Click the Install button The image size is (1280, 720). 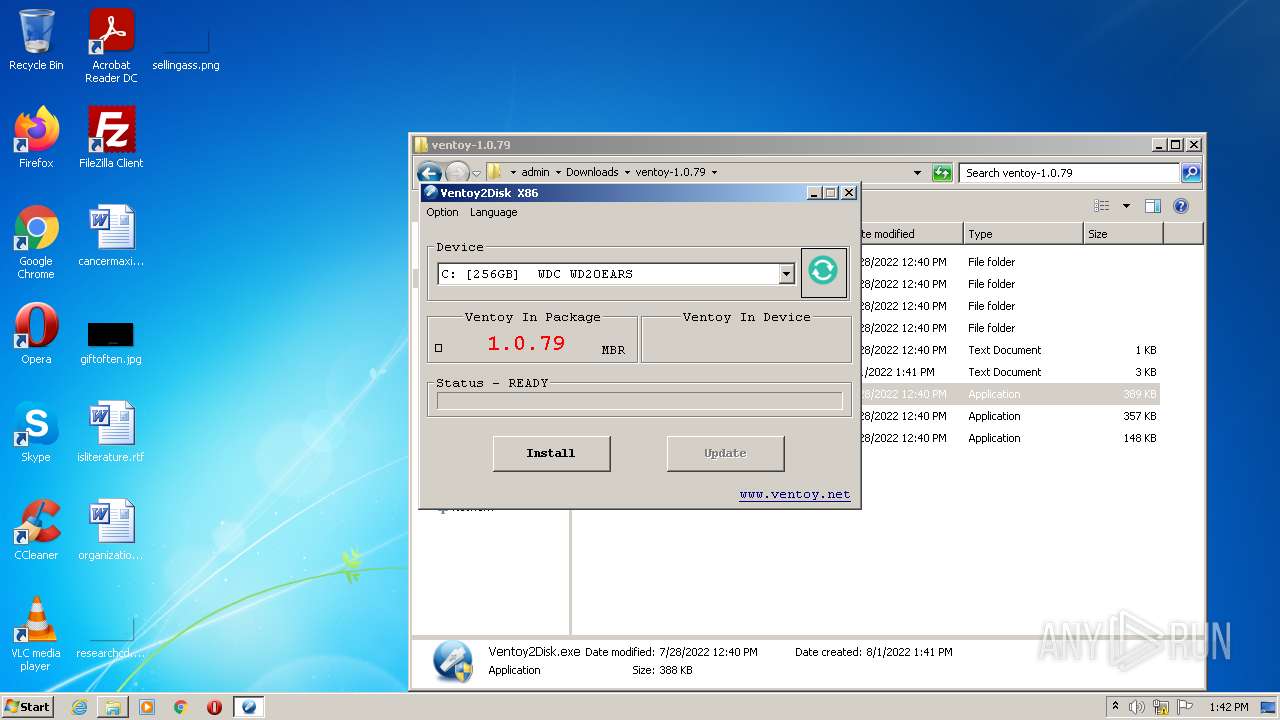click(x=551, y=453)
